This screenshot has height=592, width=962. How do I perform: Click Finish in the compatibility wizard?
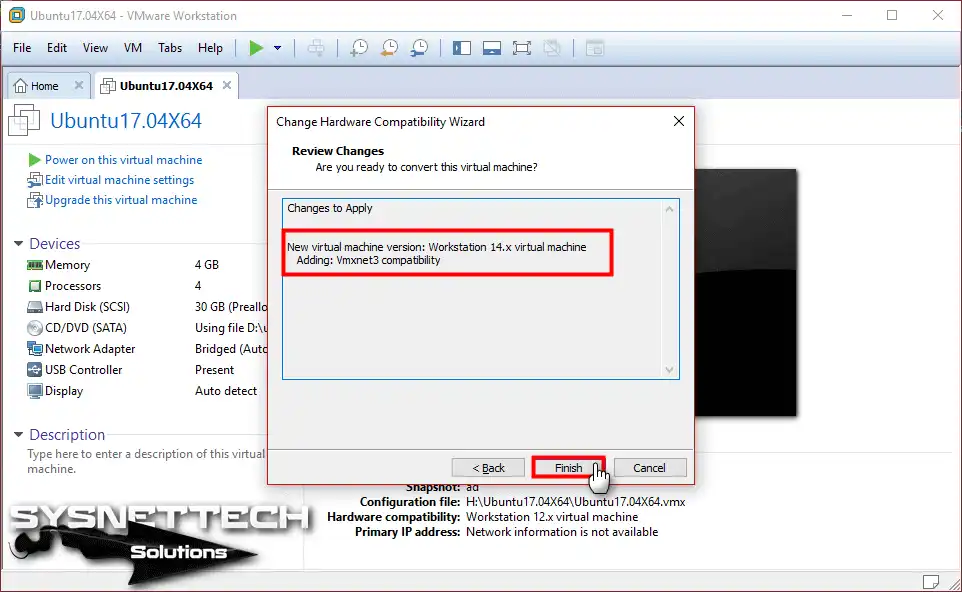pos(569,467)
